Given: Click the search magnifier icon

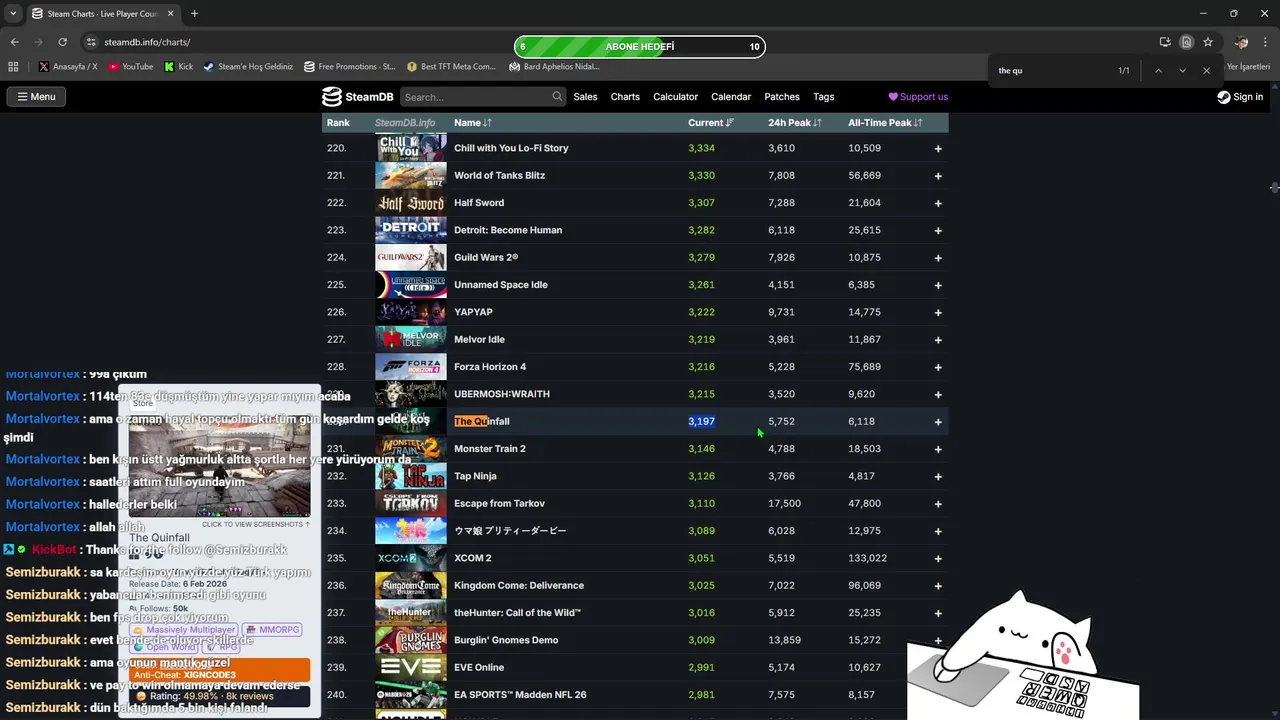Looking at the screenshot, I should point(557,97).
